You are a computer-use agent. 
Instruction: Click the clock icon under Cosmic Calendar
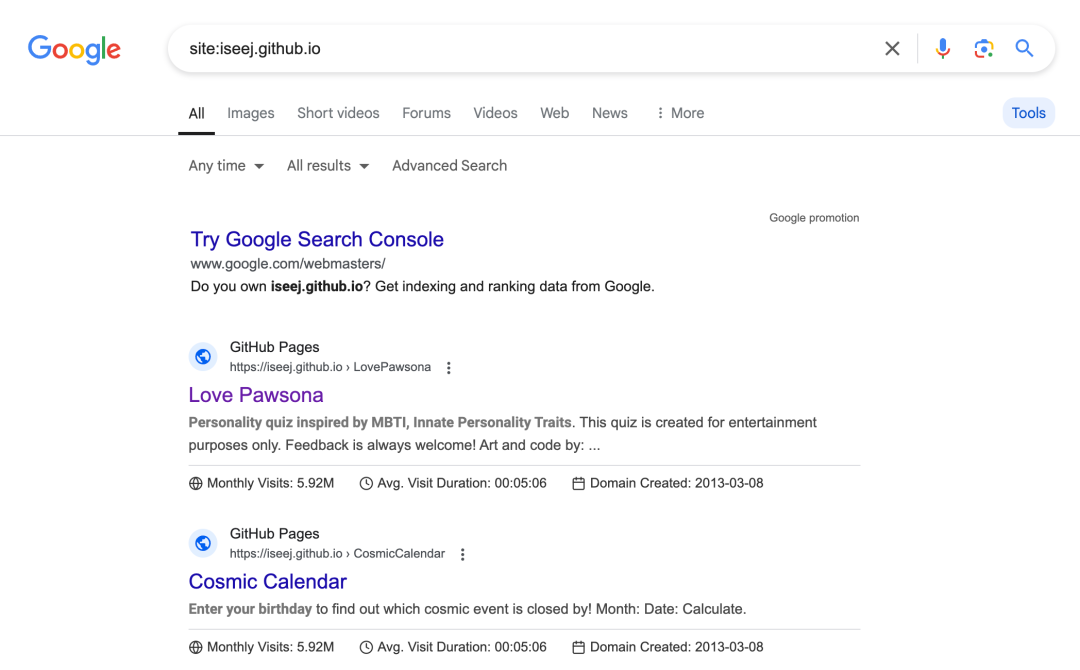[366, 647]
